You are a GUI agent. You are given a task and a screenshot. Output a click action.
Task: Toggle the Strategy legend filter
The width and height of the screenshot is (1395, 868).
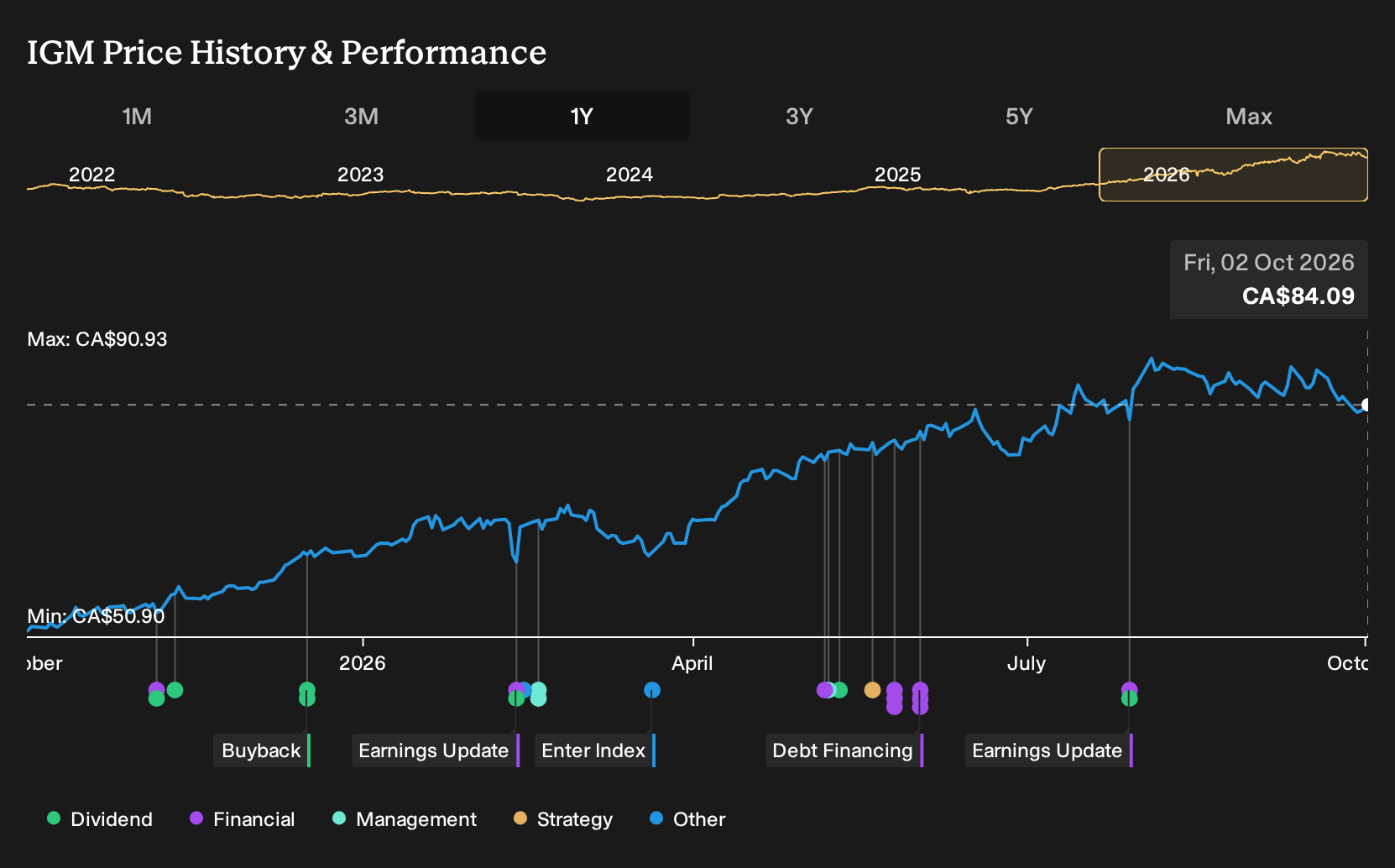(x=563, y=819)
